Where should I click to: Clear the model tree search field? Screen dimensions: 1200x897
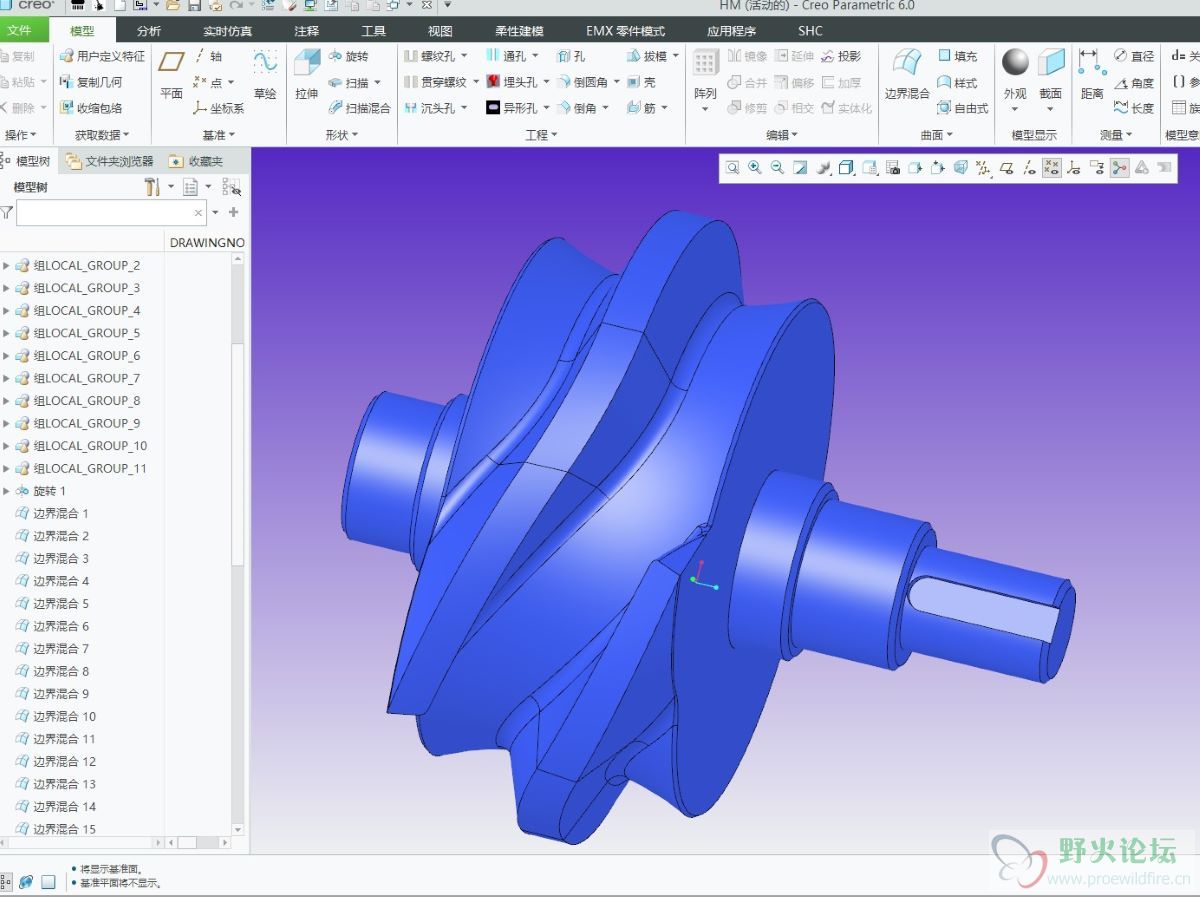point(199,212)
